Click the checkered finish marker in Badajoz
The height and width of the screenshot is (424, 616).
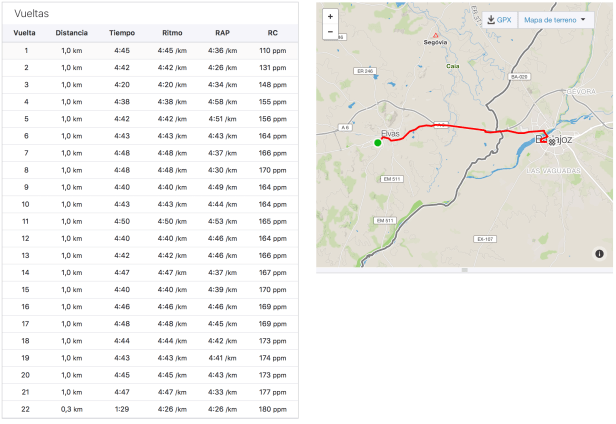(551, 143)
